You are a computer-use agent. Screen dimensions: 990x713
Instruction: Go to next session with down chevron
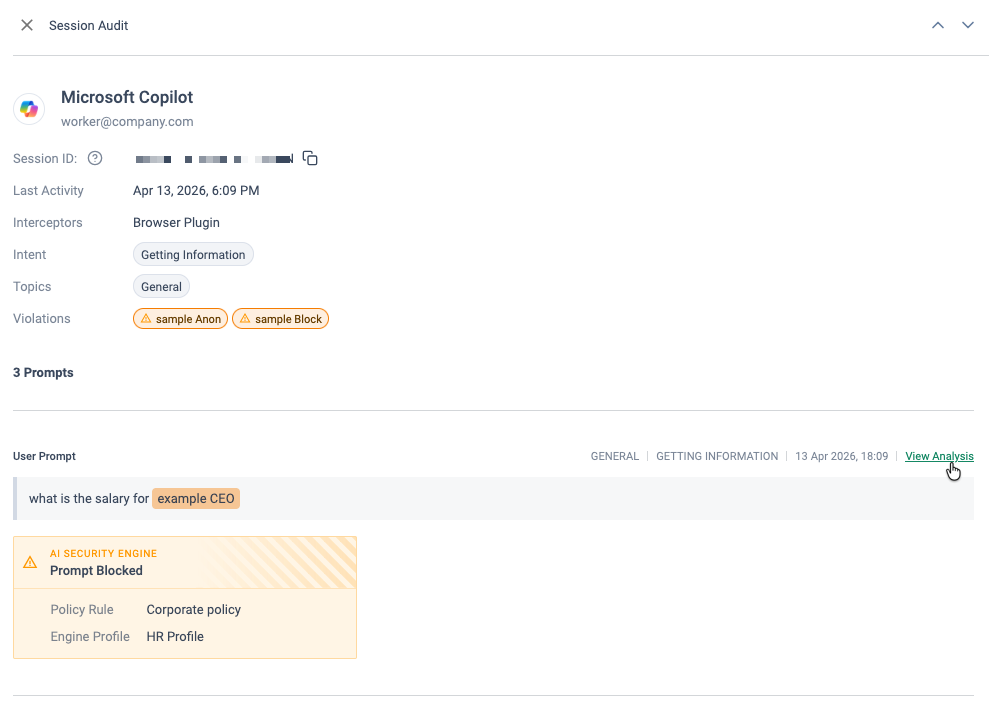pyautogui.click(x=967, y=25)
